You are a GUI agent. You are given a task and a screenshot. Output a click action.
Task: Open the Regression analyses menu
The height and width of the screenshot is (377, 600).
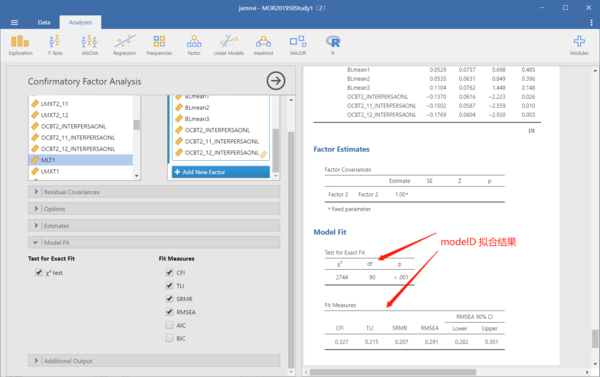124,45
